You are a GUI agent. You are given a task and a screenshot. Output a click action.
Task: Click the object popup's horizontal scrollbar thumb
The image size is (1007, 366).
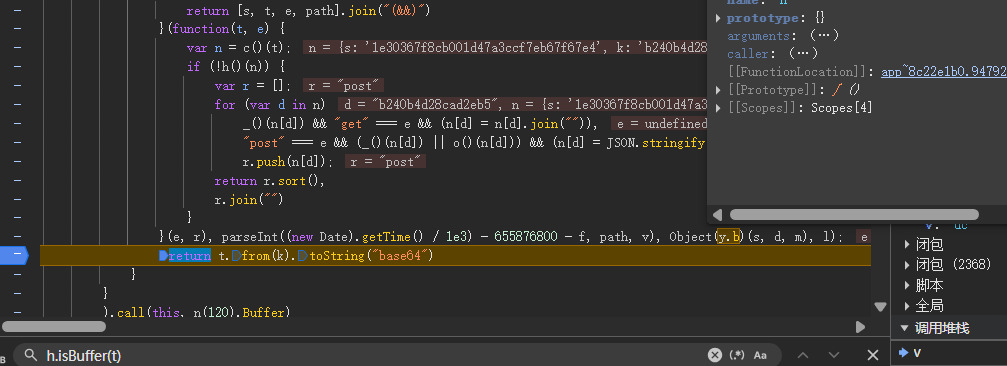coord(854,214)
